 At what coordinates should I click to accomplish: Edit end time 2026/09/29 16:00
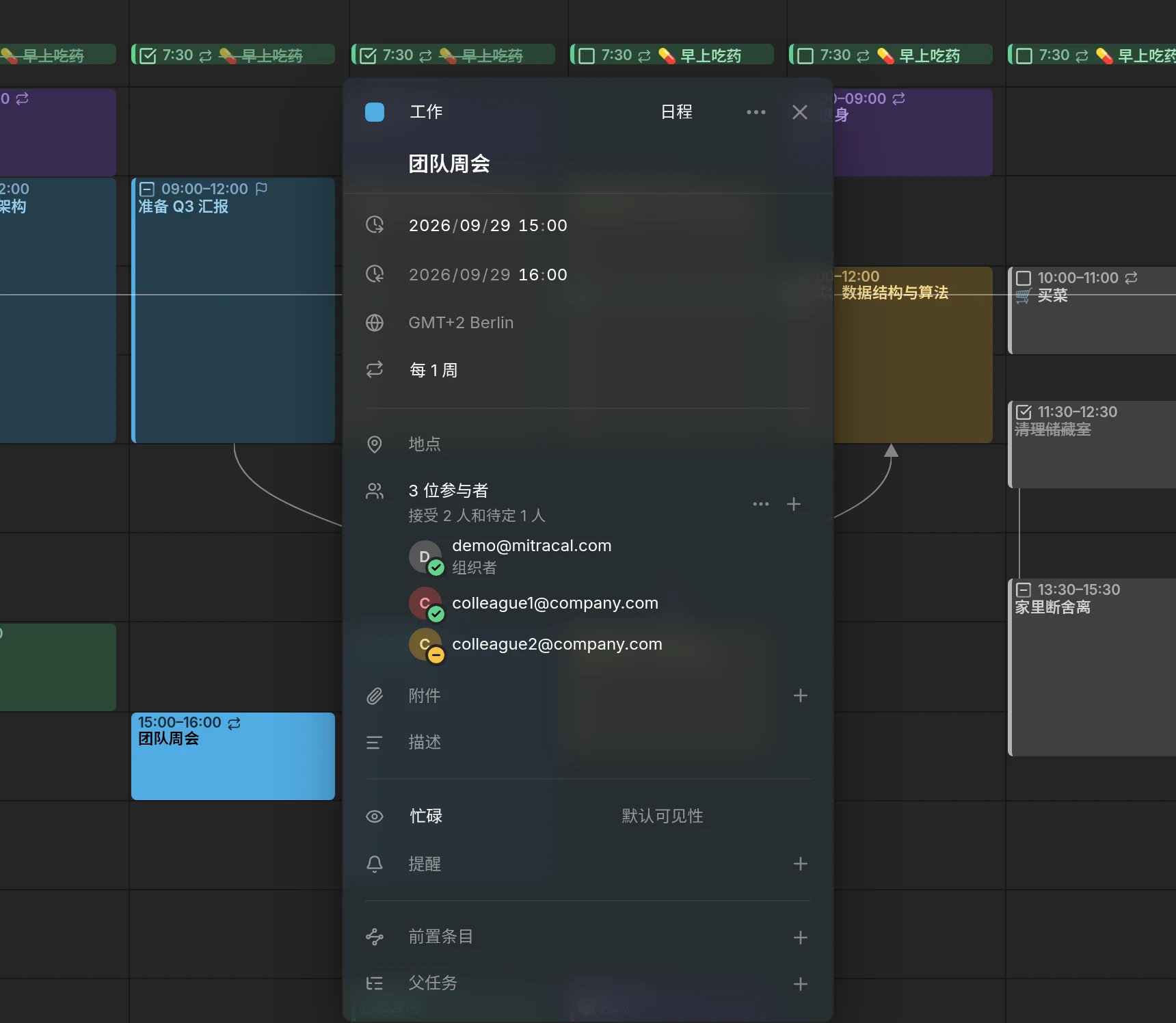(x=488, y=274)
